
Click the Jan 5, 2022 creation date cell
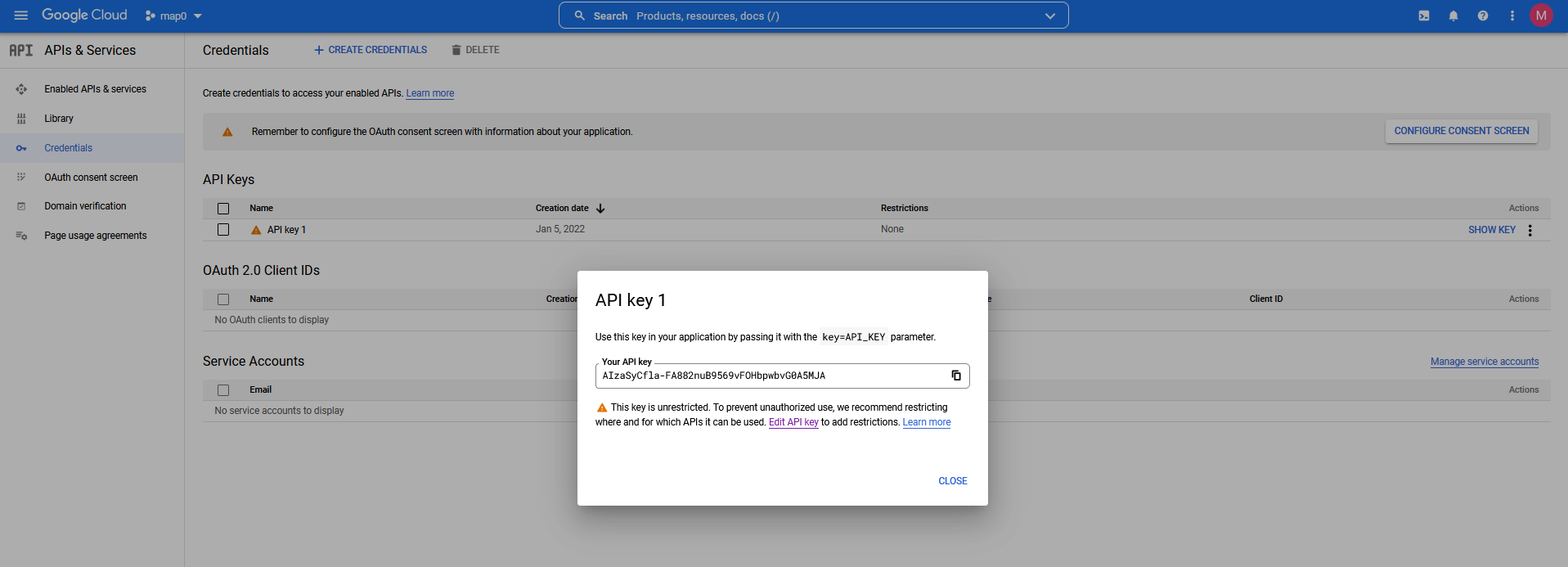point(560,229)
